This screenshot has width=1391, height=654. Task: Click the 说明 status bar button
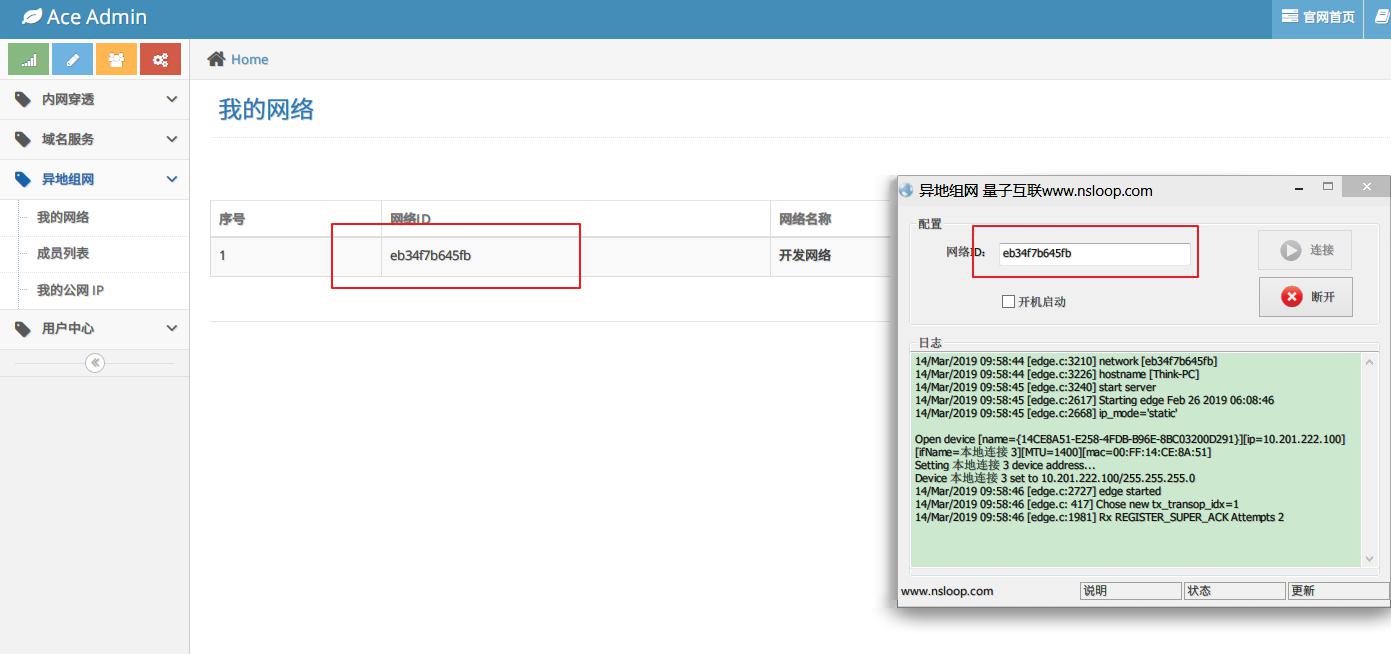[1130, 591]
